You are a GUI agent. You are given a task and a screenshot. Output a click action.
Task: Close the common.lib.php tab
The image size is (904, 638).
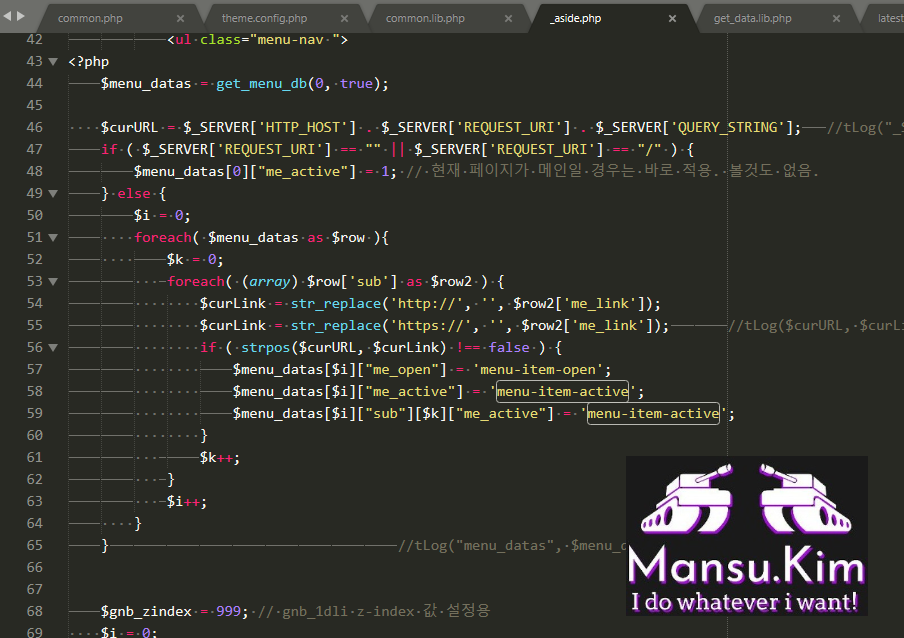(x=508, y=18)
